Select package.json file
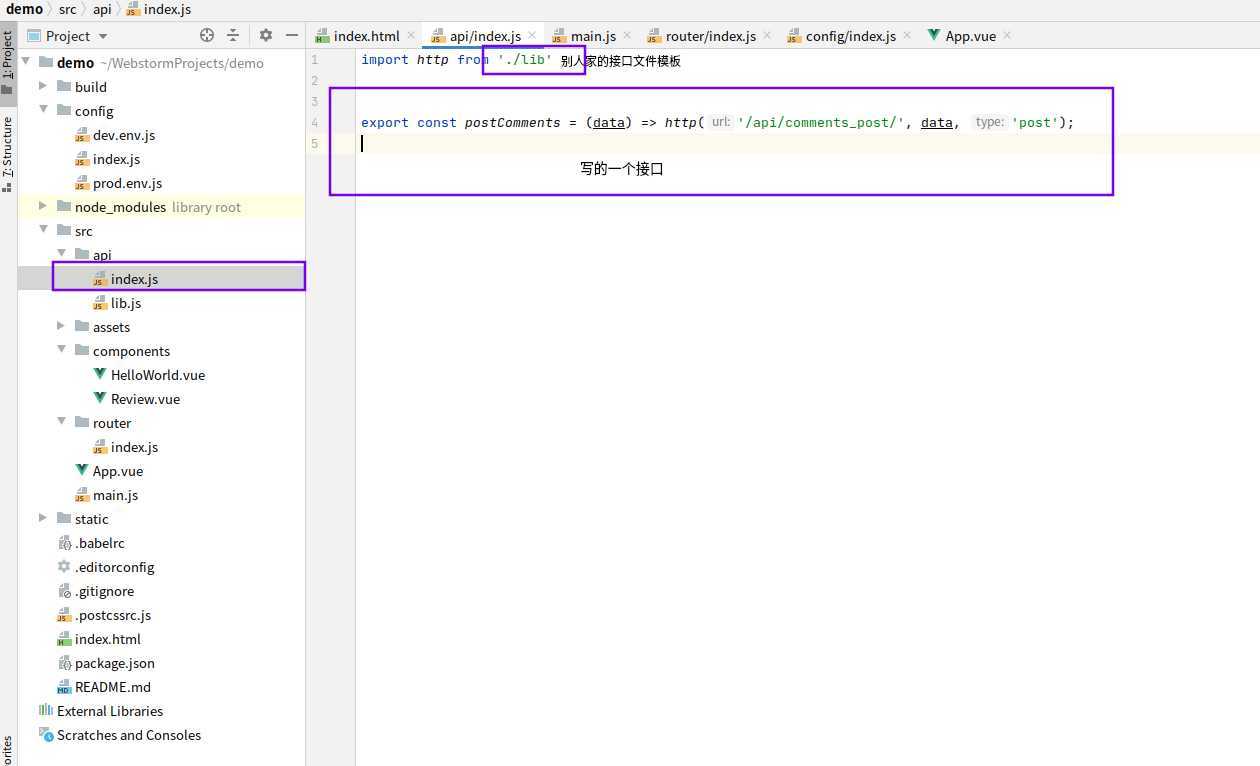This screenshot has width=1260, height=766. [115, 663]
